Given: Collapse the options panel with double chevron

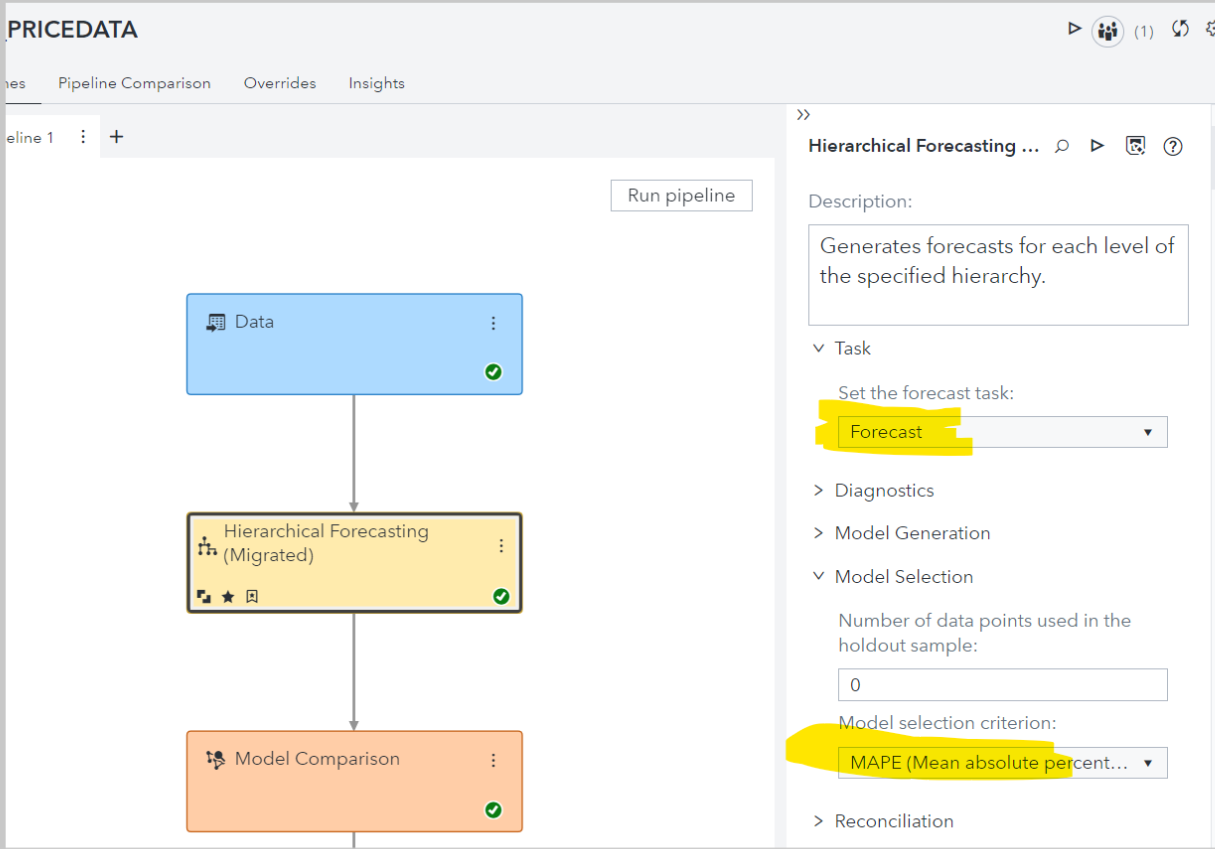Looking at the screenshot, I should tap(803, 115).
